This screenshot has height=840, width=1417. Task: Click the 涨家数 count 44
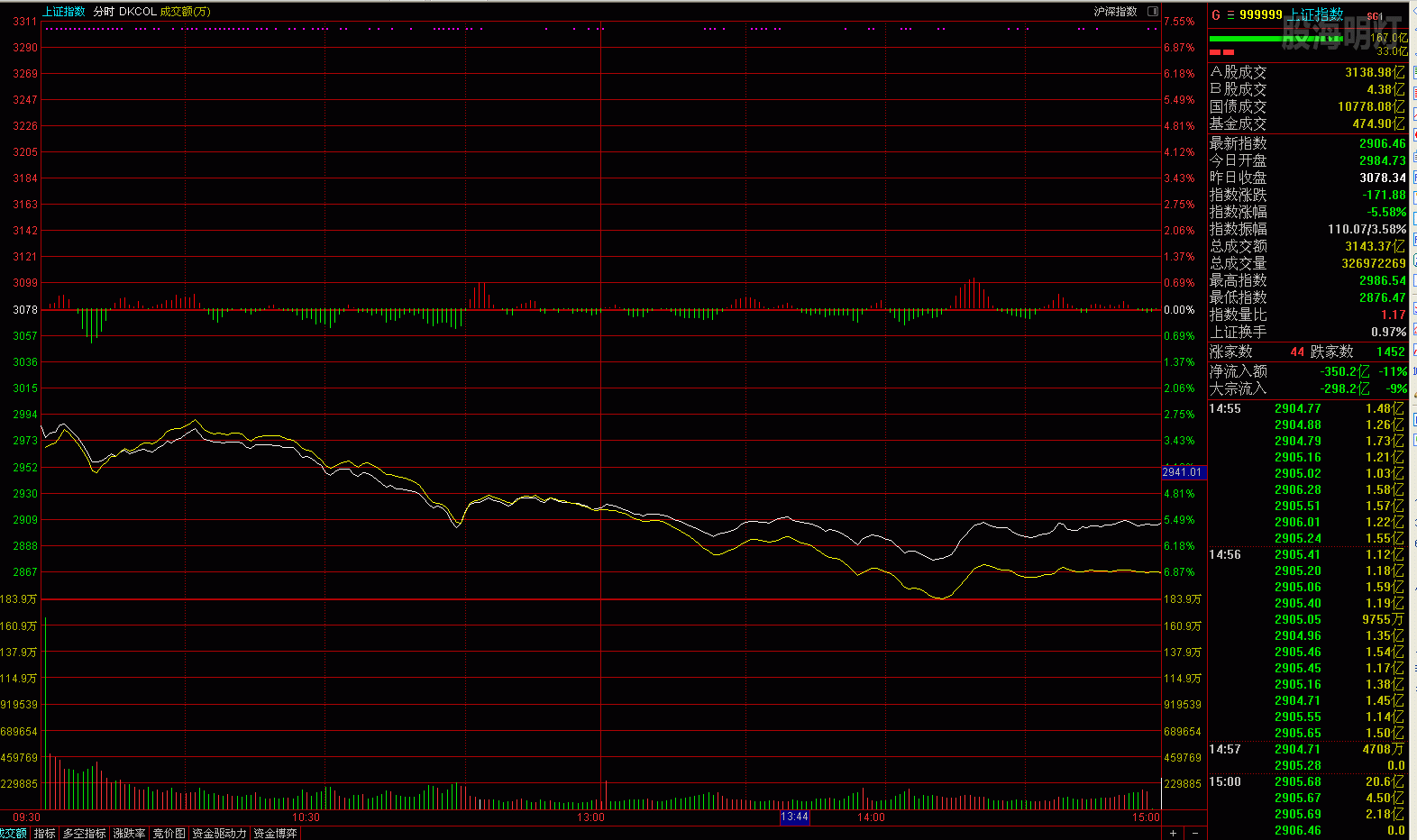tap(1297, 352)
